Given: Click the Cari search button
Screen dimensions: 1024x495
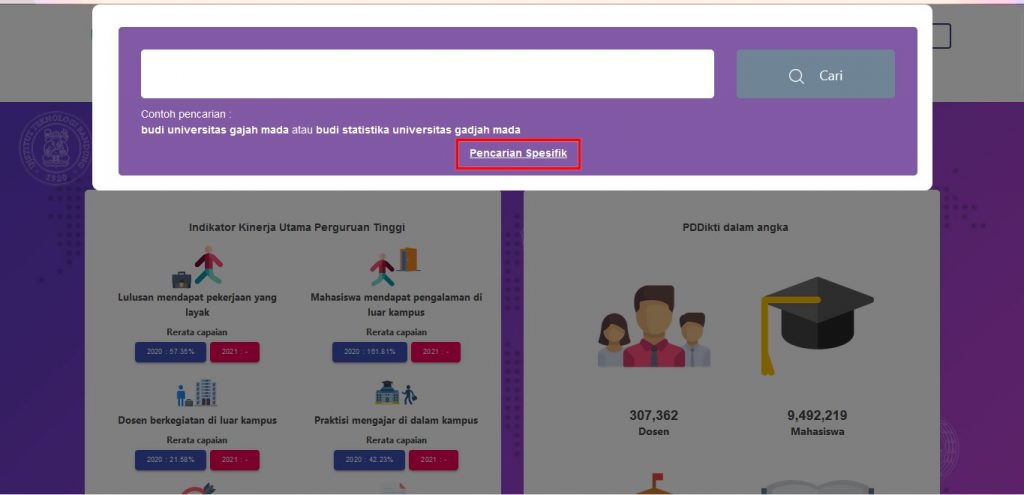Looking at the screenshot, I should 816,74.
